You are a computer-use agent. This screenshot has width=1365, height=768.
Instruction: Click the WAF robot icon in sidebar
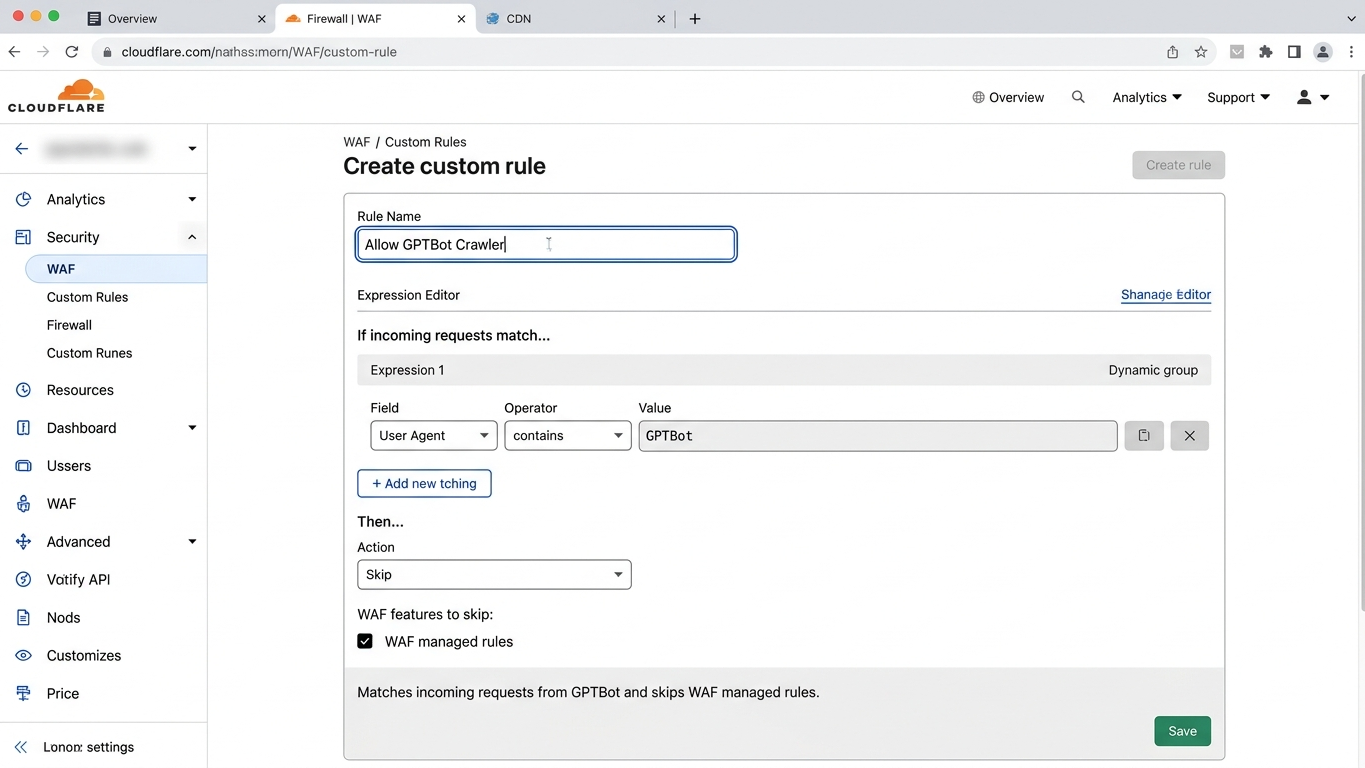24,504
